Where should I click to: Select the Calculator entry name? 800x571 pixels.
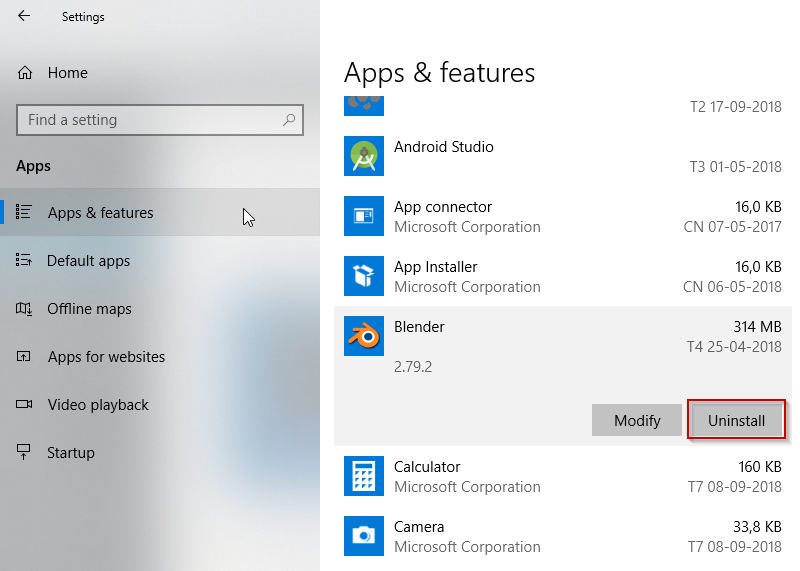click(427, 467)
